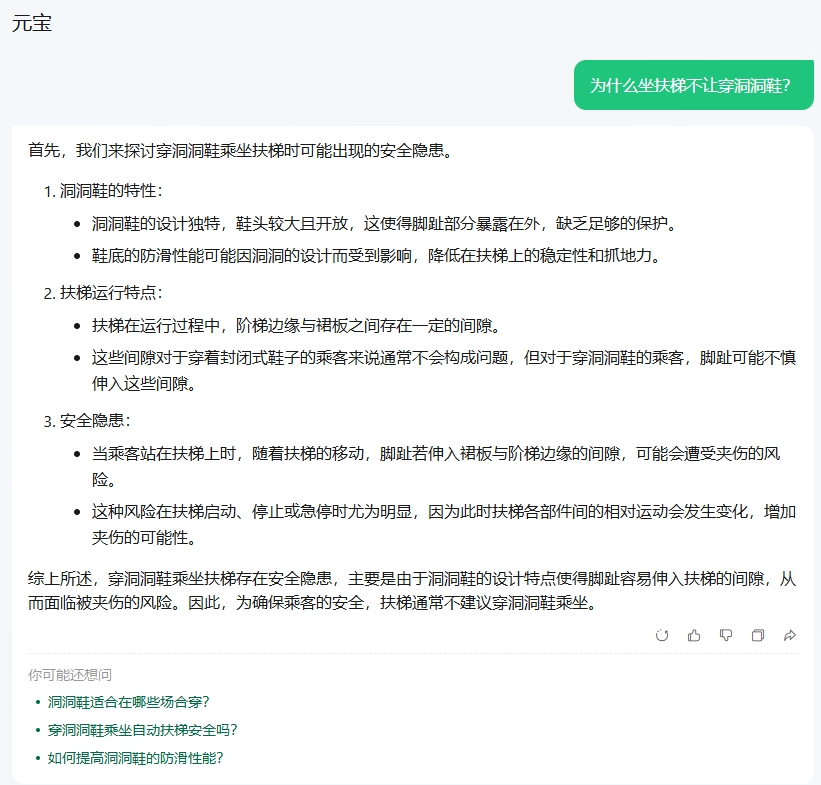Click the refresh-style regenerate control
The height and width of the screenshot is (785, 821).
click(662, 635)
